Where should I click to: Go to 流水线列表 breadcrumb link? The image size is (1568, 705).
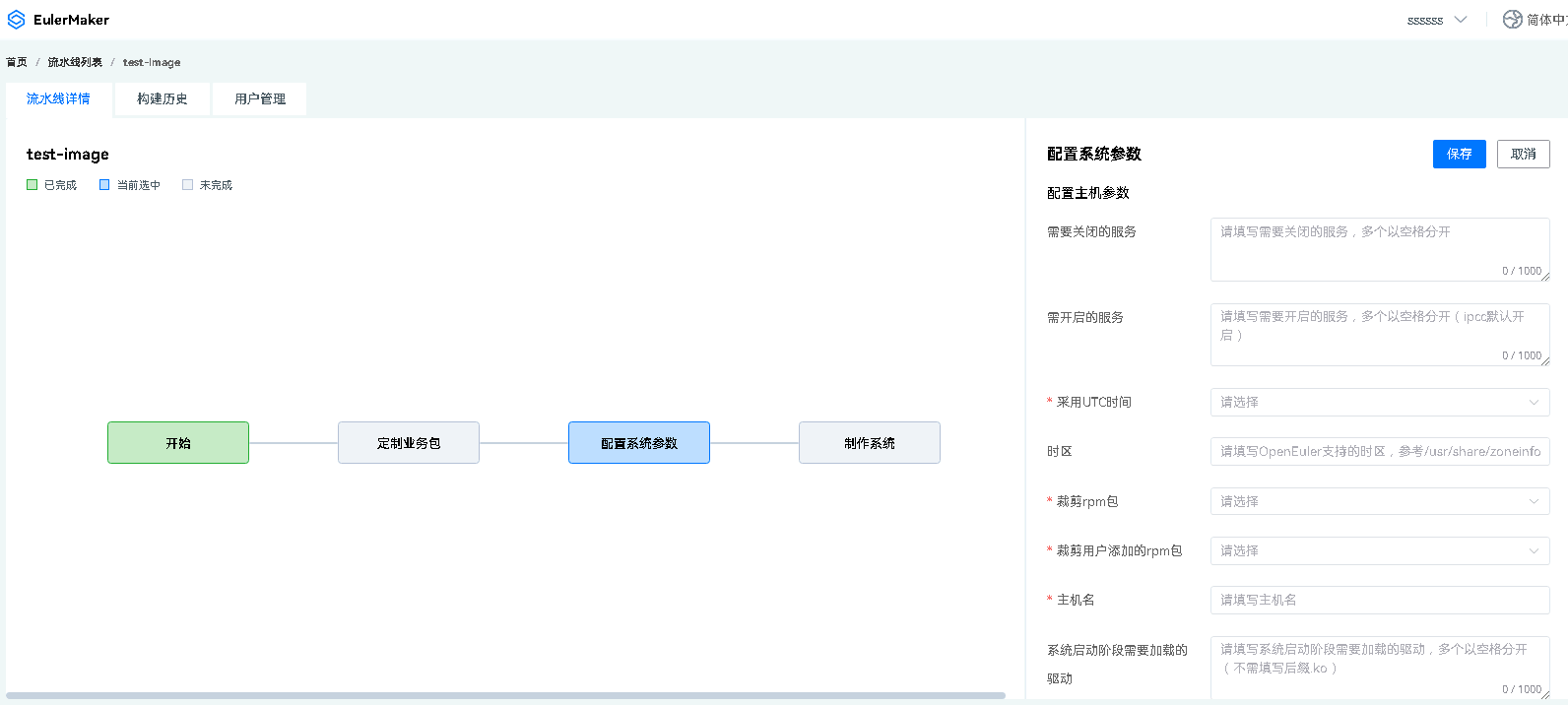coord(75,62)
